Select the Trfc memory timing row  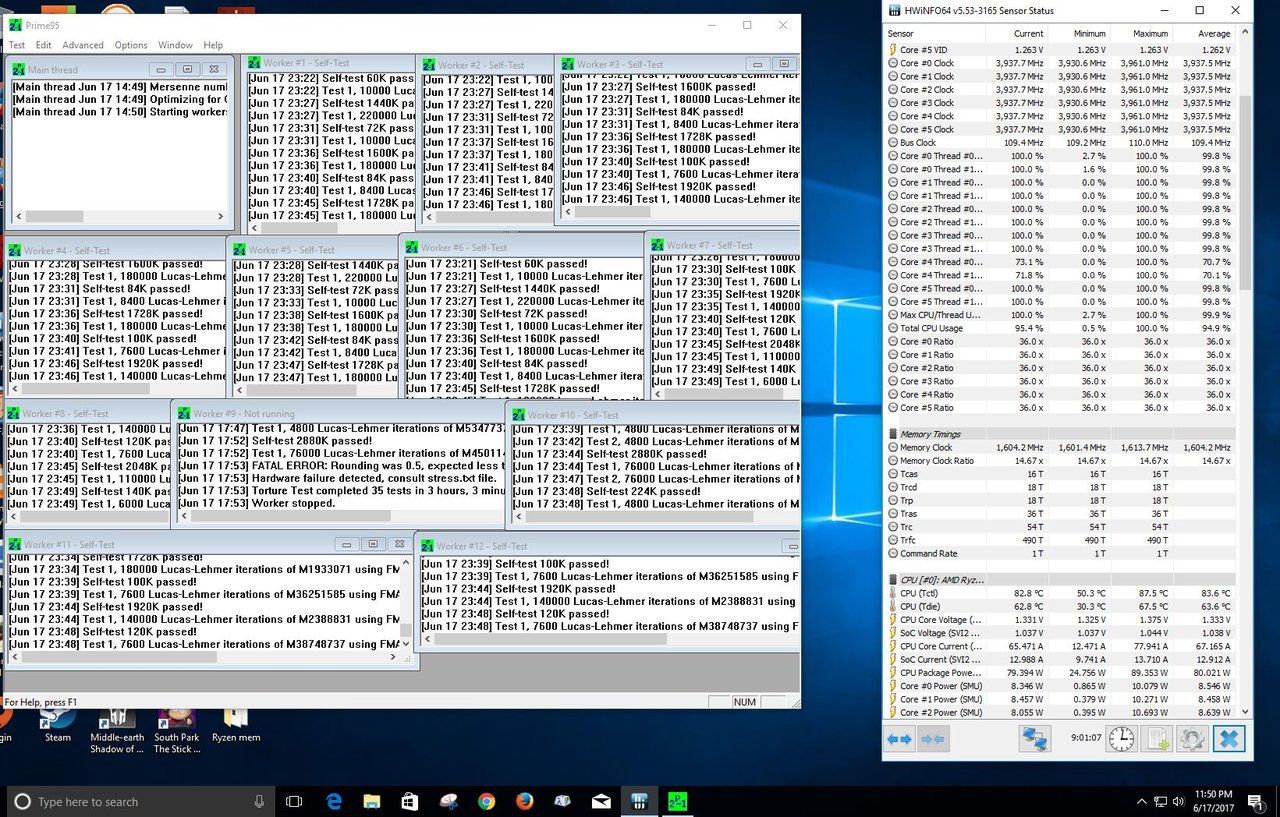(1060, 540)
